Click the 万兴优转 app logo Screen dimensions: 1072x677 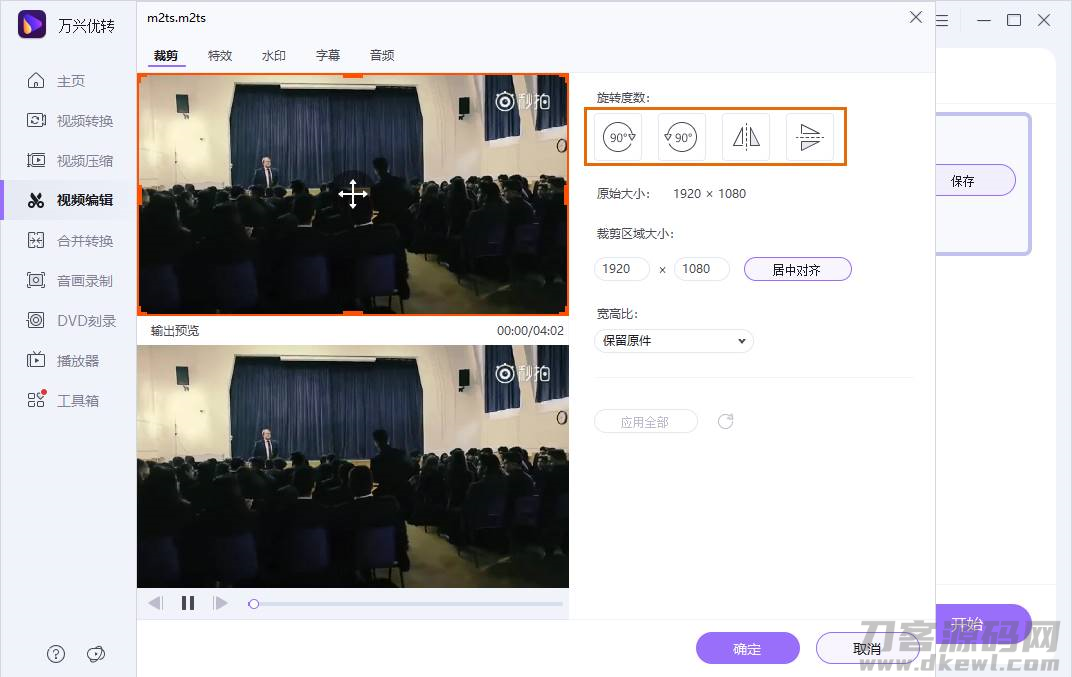coord(31,25)
